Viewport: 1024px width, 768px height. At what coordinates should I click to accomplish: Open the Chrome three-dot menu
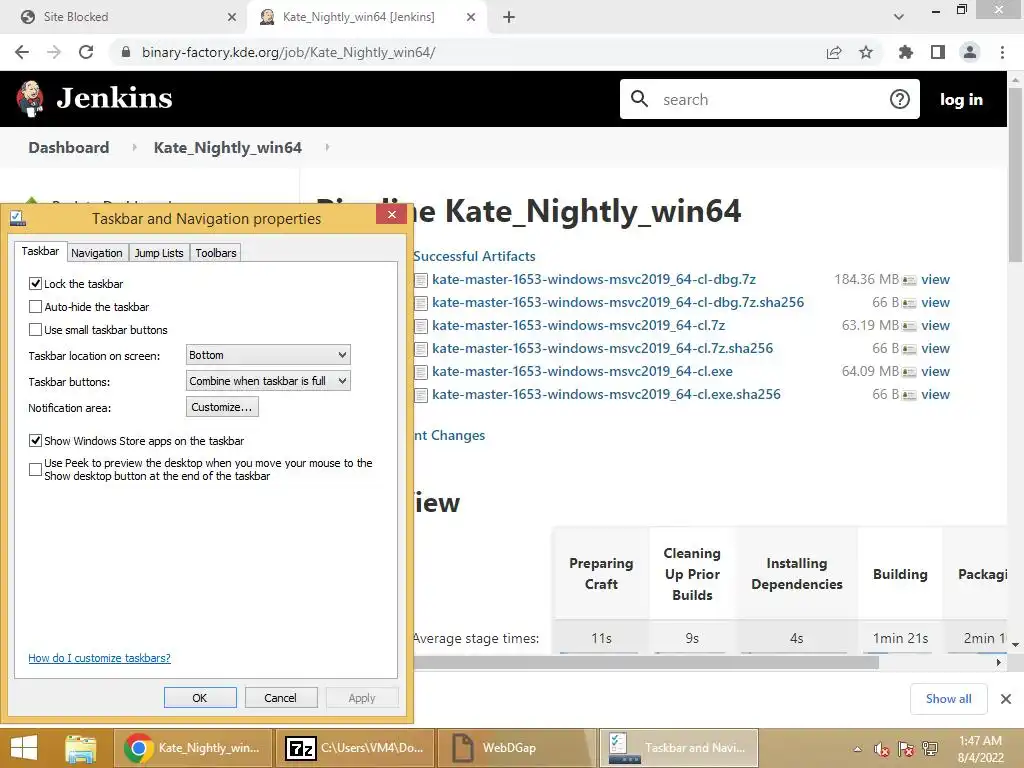(x=1002, y=52)
